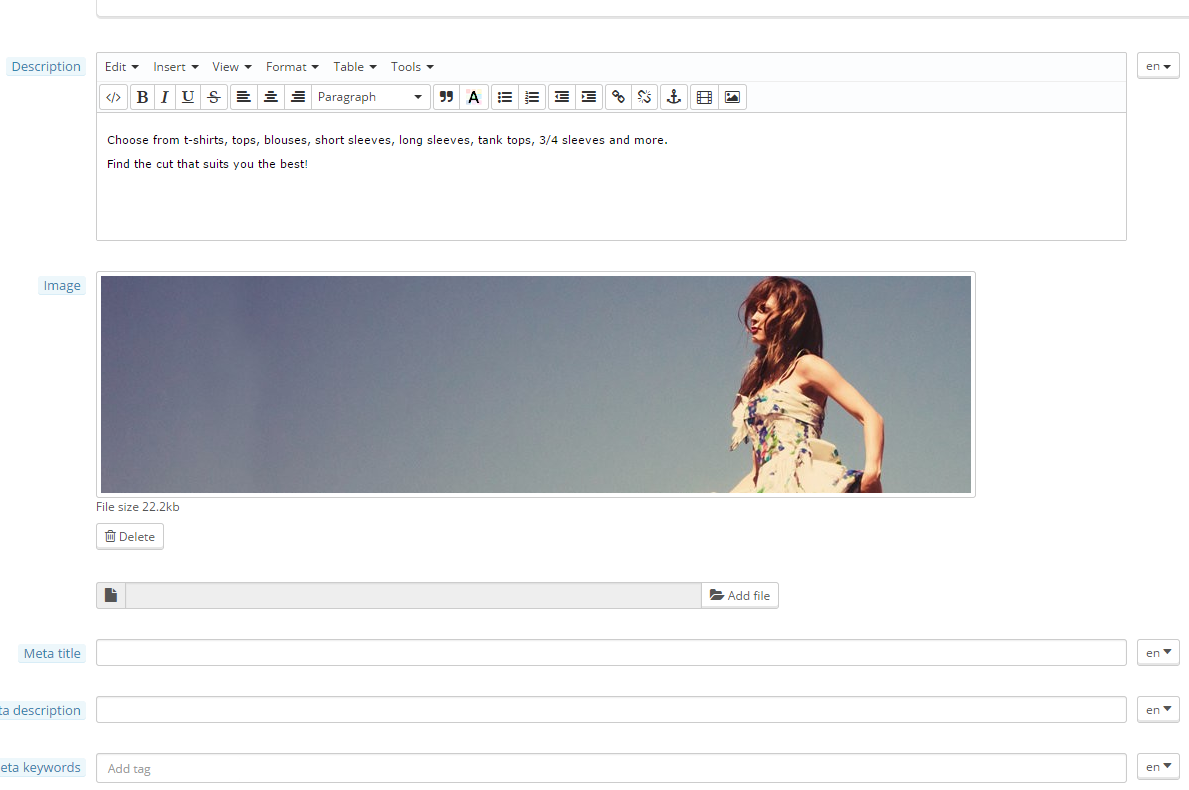
Task: Toggle underline text formatting
Action: 188,97
